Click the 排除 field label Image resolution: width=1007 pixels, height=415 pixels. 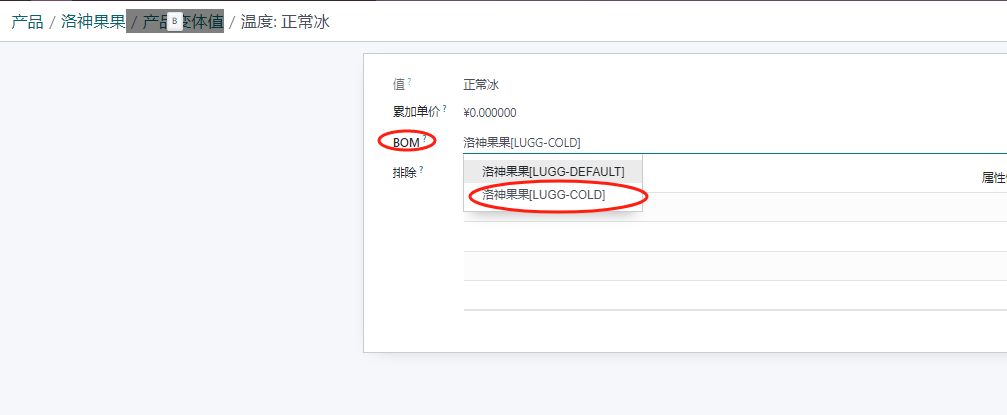(404, 173)
